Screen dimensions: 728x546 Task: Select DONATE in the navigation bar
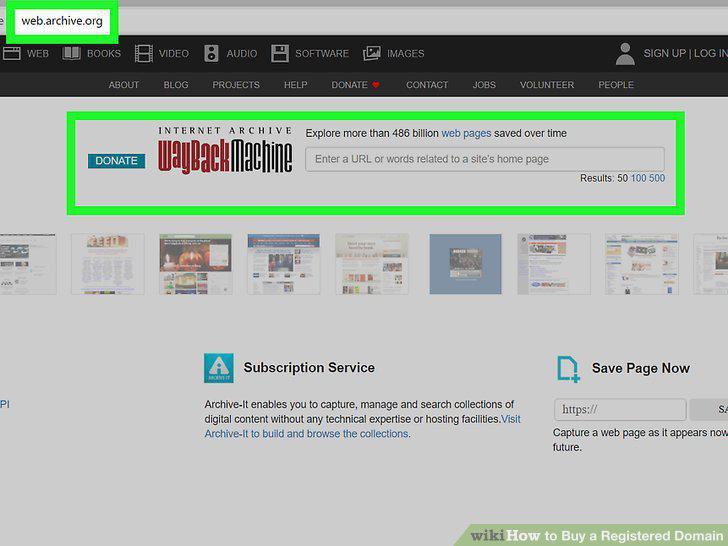(x=349, y=85)
